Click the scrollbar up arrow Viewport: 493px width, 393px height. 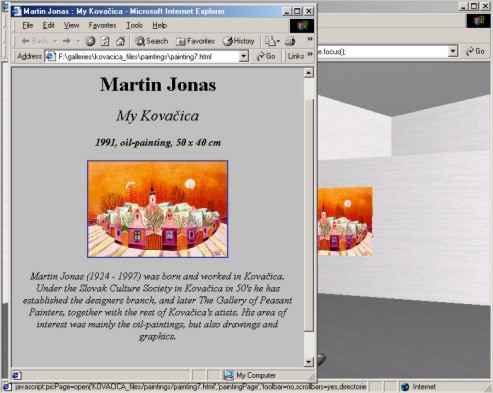309,73
